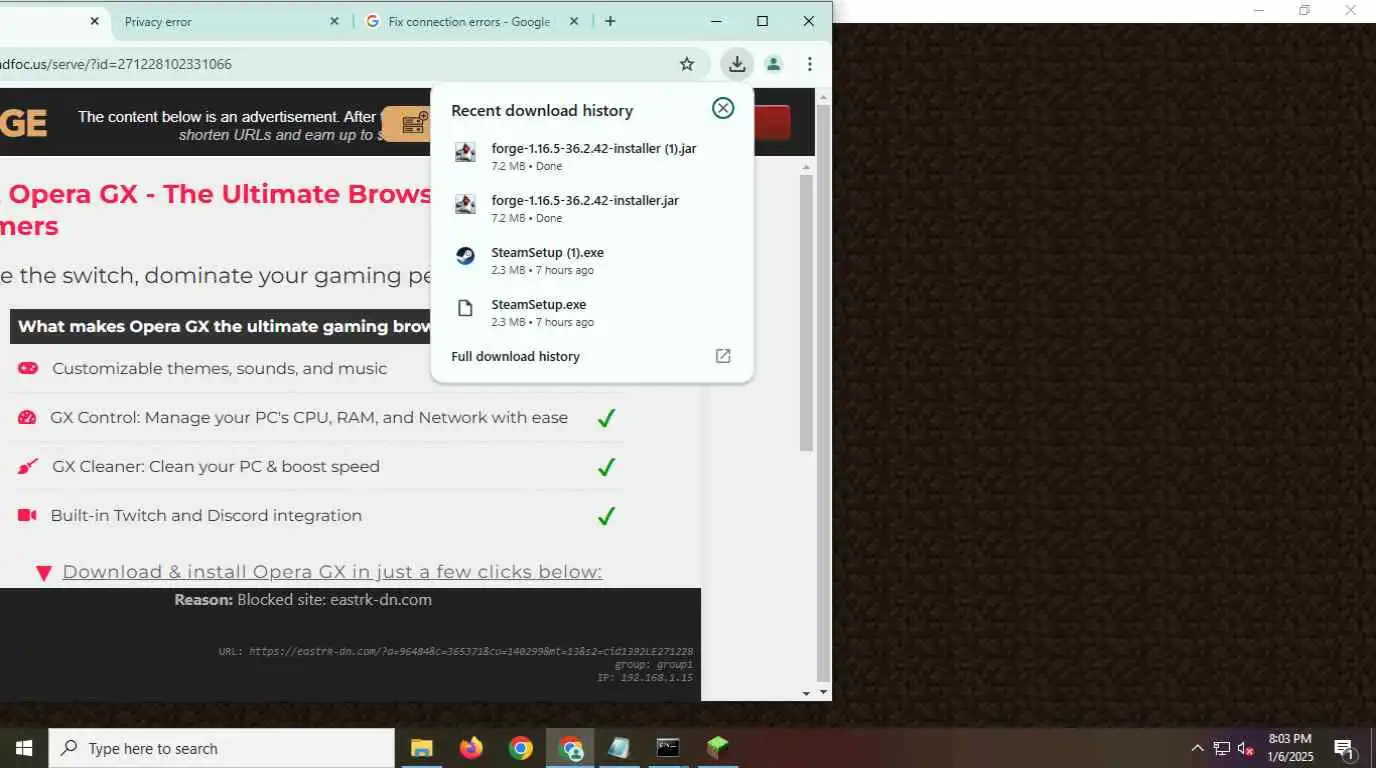Open the Chrome profile avatar icon
This screenshot has height=768, width=1376.
pyautogui.click(x=773, y=64)
